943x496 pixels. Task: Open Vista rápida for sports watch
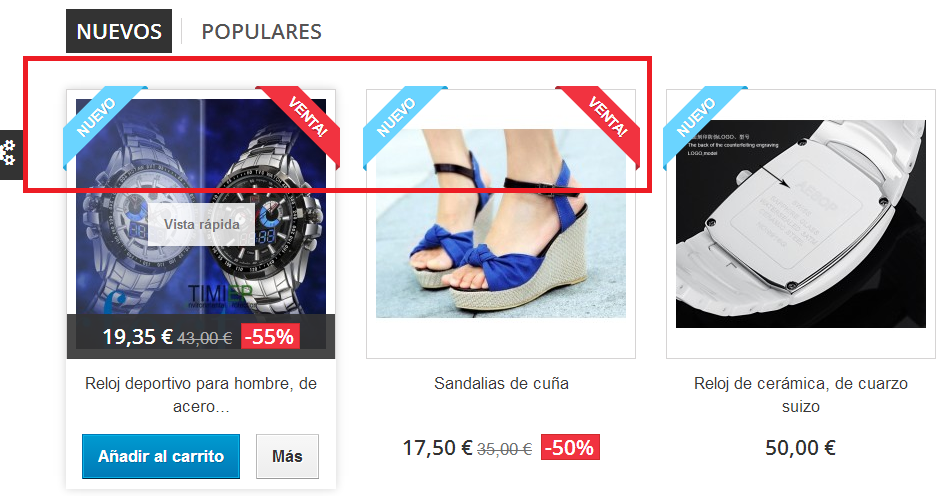pos(201,224)
